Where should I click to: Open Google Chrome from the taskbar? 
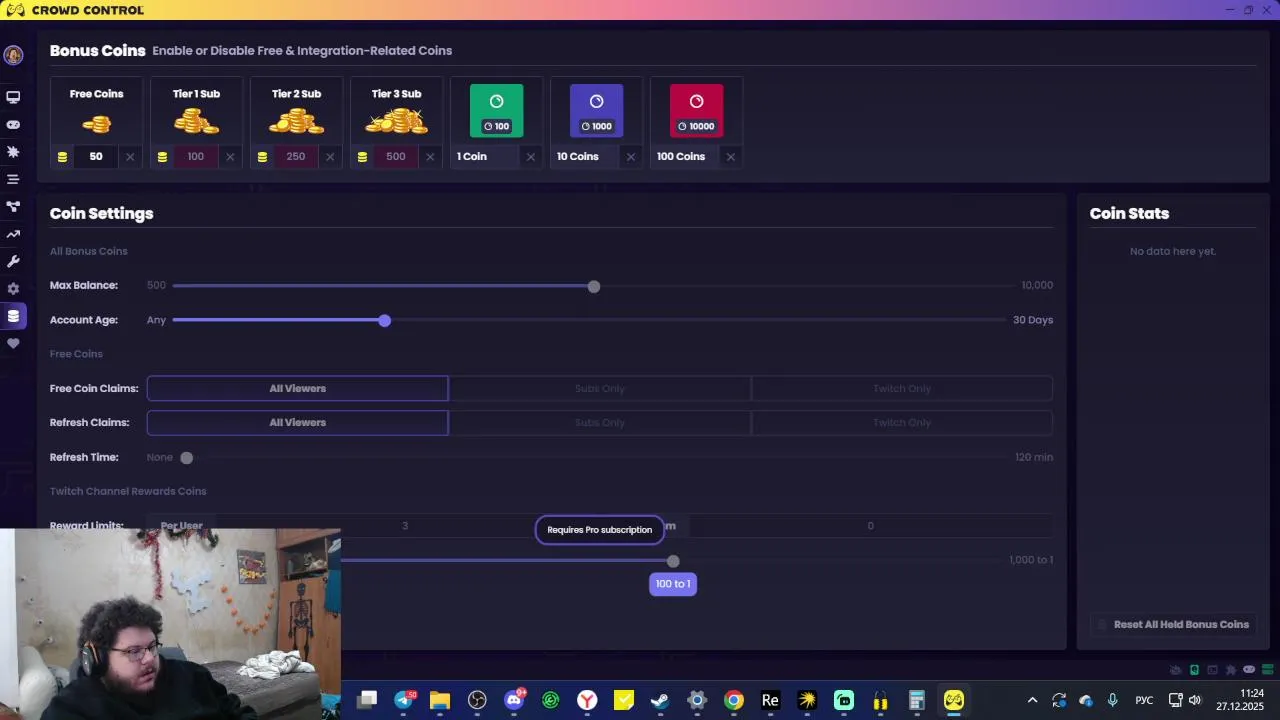[734, 700]
